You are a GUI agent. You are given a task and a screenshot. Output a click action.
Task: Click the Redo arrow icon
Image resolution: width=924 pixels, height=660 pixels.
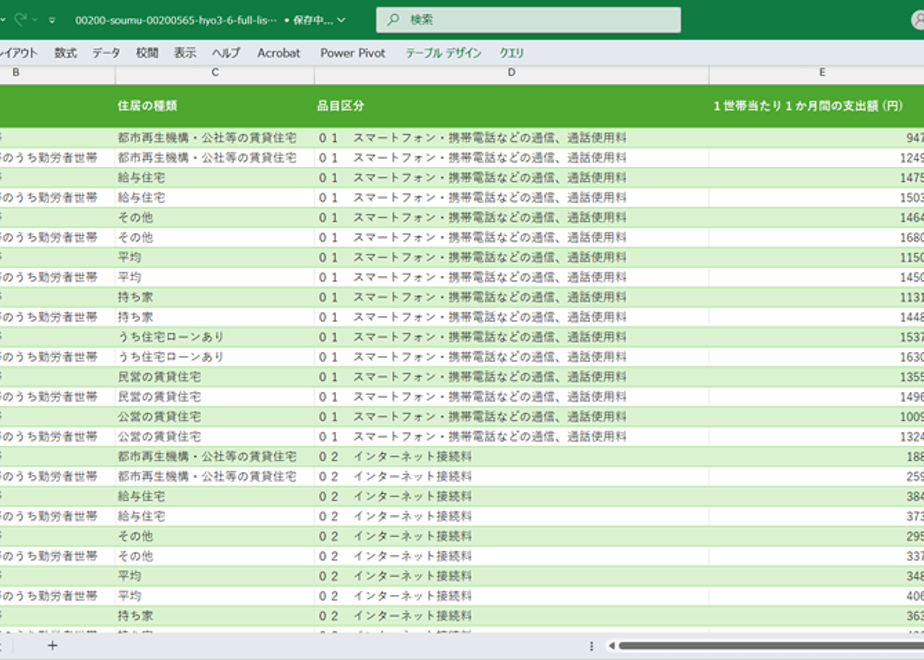[x=21, y=19]
